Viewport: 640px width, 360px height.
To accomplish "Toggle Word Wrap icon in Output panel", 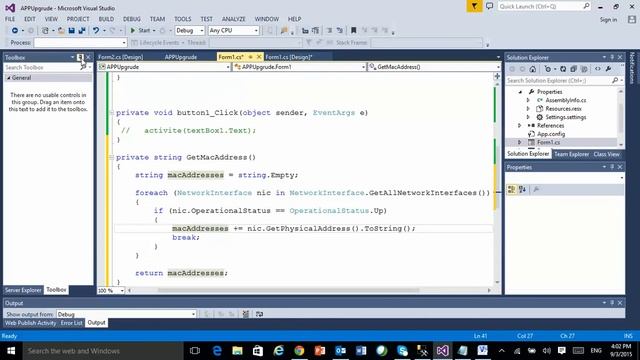I will click(260, 314).
